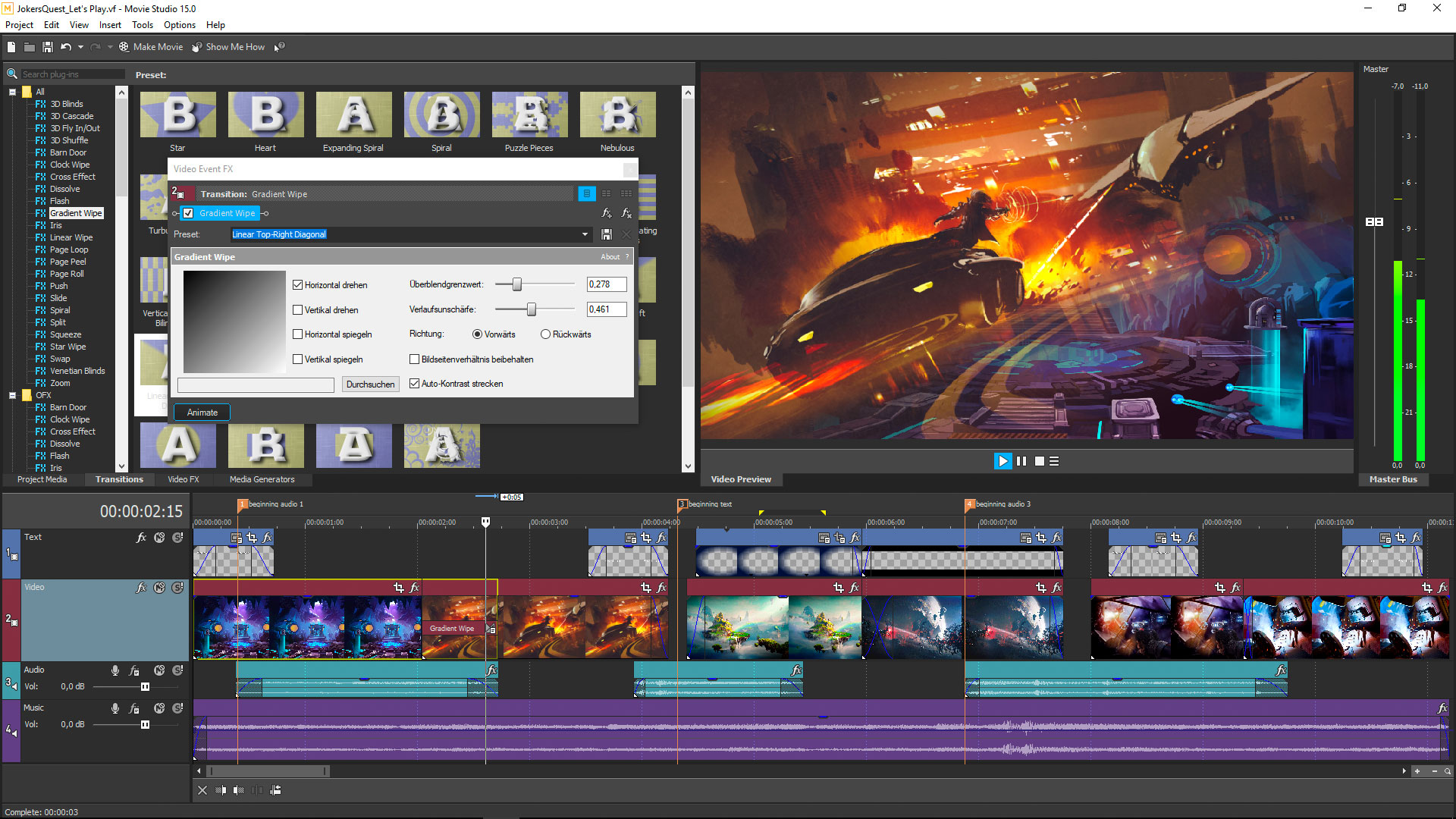
Task: Select the Nebulous transition thumbnail
Action: click(x=617, y=115)
